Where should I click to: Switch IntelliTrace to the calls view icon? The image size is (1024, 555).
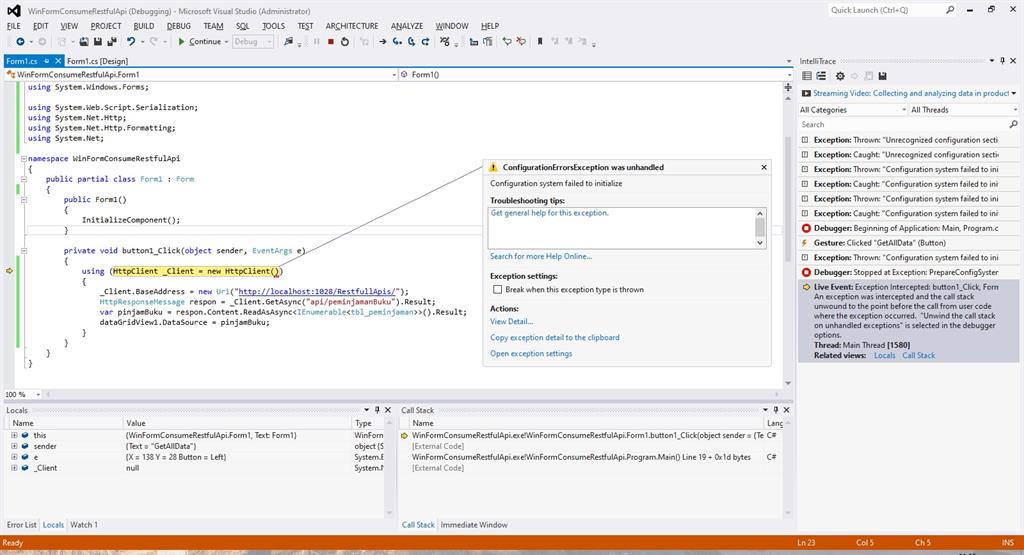click(822, 76)
